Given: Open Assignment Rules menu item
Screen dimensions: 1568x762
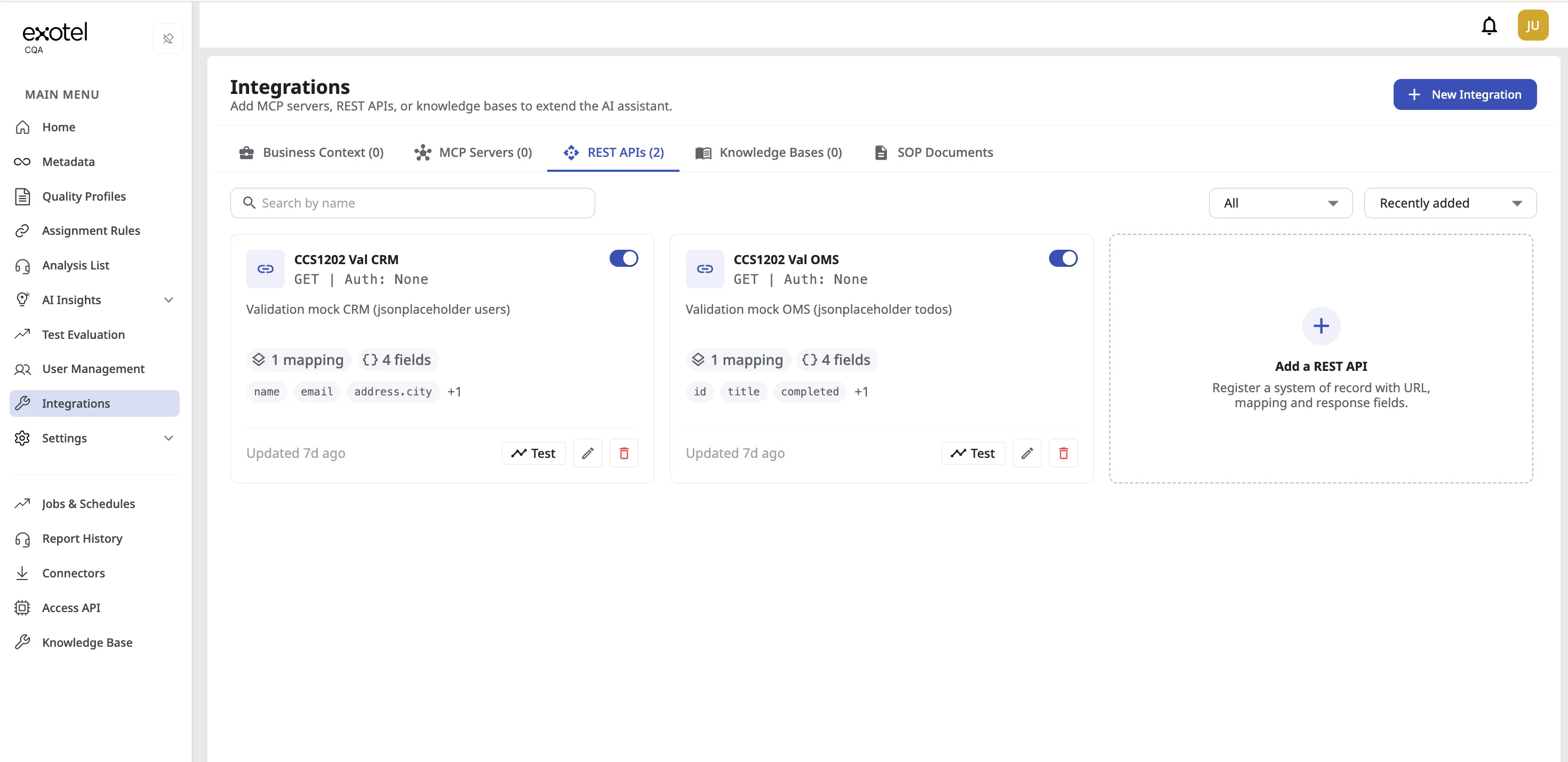Looking at the screenshot, I should 94,231.
